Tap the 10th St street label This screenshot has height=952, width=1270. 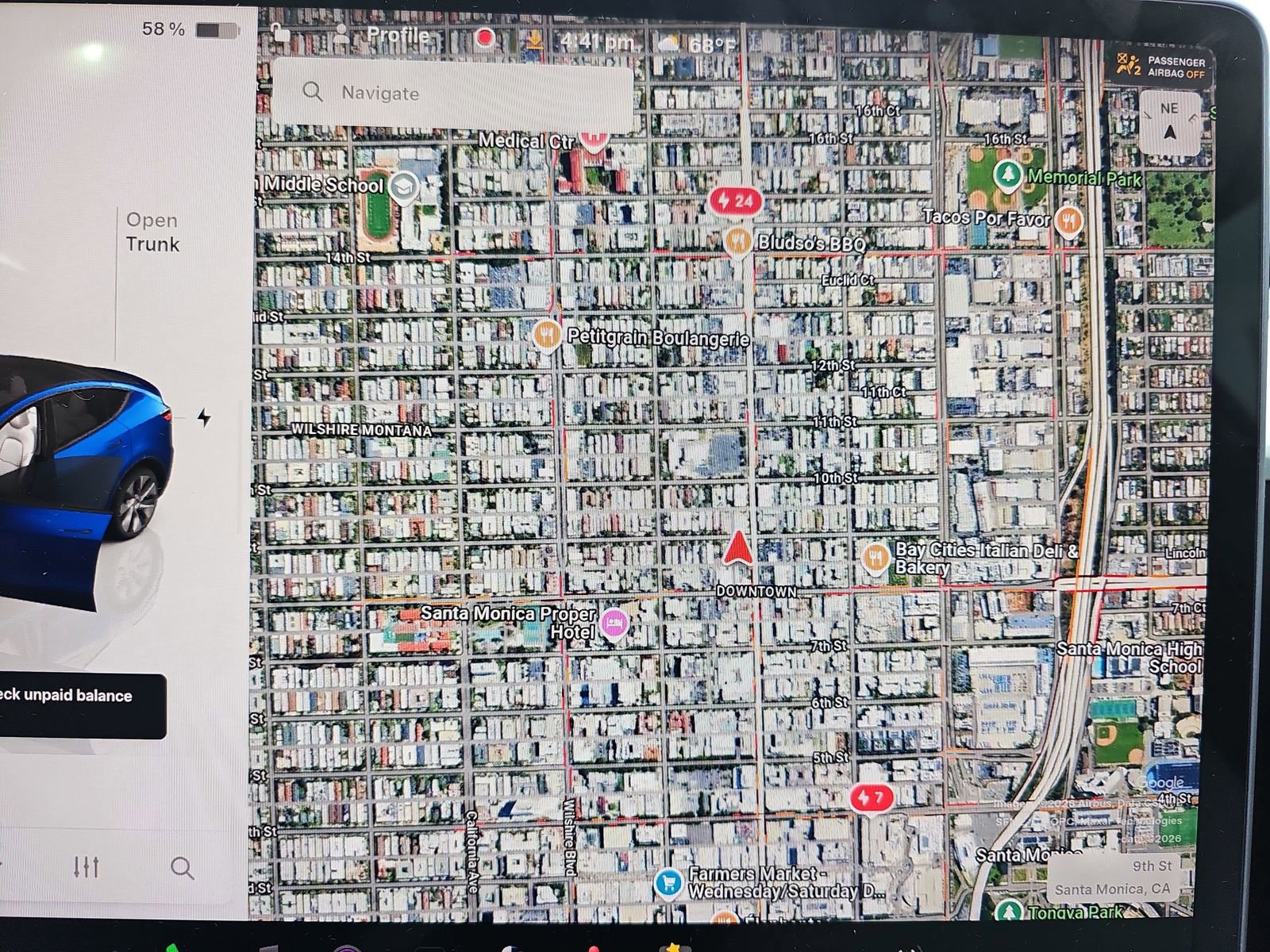point(836,478)
